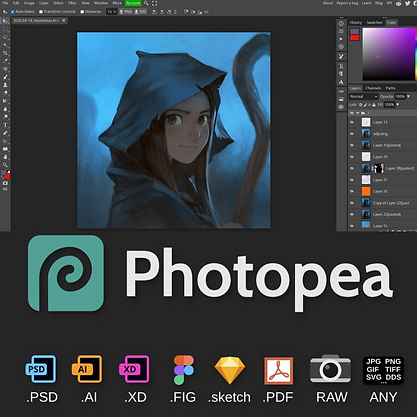Select the Path Select tool
Viewport: 417px width, 417px height.
point(5,141)
